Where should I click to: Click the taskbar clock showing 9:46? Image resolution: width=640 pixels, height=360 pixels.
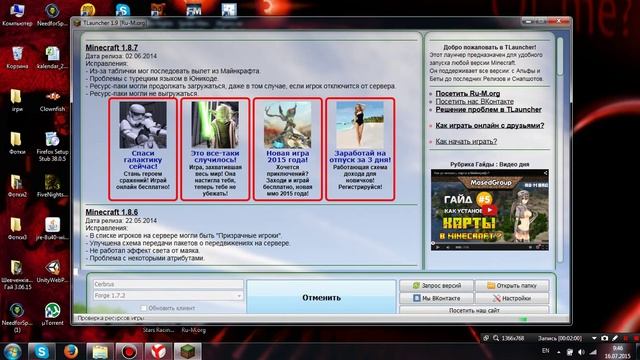click(x=618, y=352)
